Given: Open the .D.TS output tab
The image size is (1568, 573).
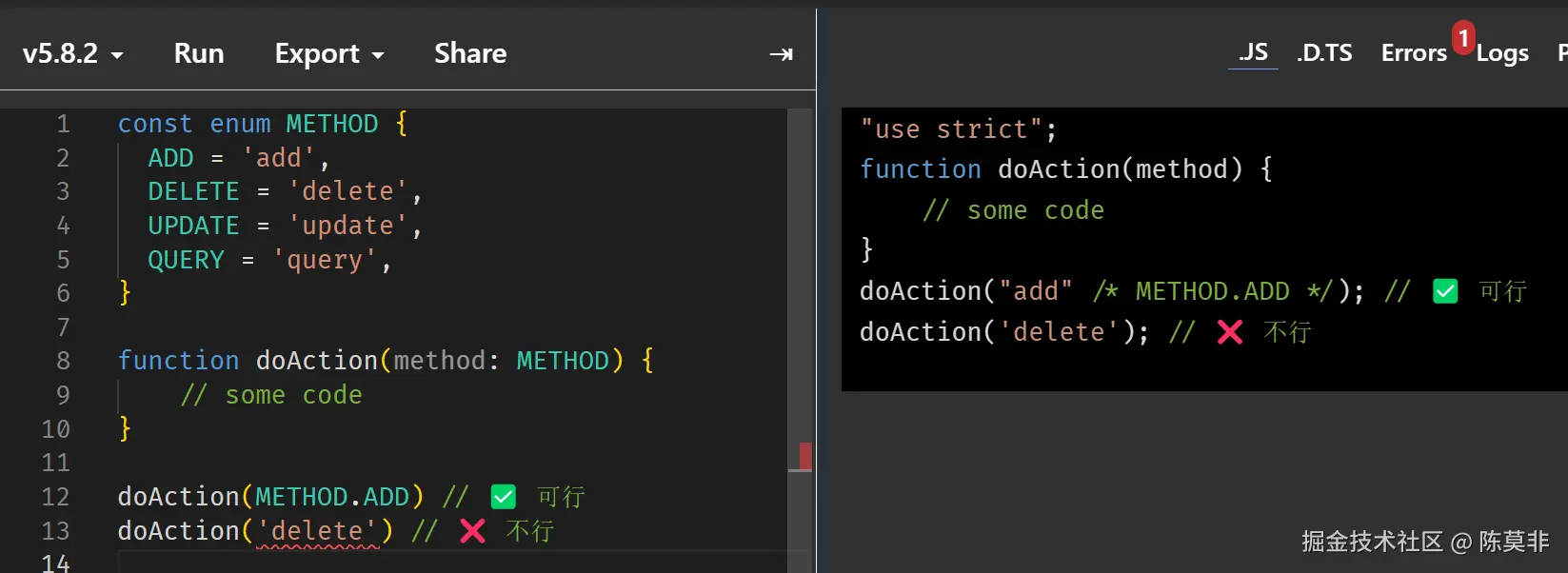Looking at the screenshot, I should 1324,53.
